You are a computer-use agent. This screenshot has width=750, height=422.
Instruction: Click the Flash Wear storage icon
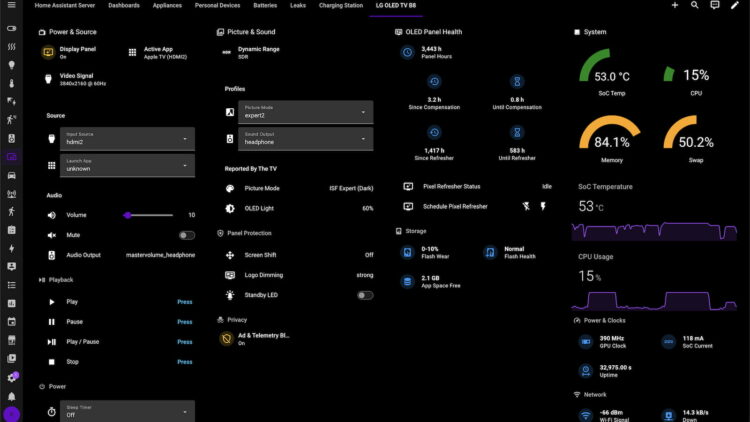(408, 252)
